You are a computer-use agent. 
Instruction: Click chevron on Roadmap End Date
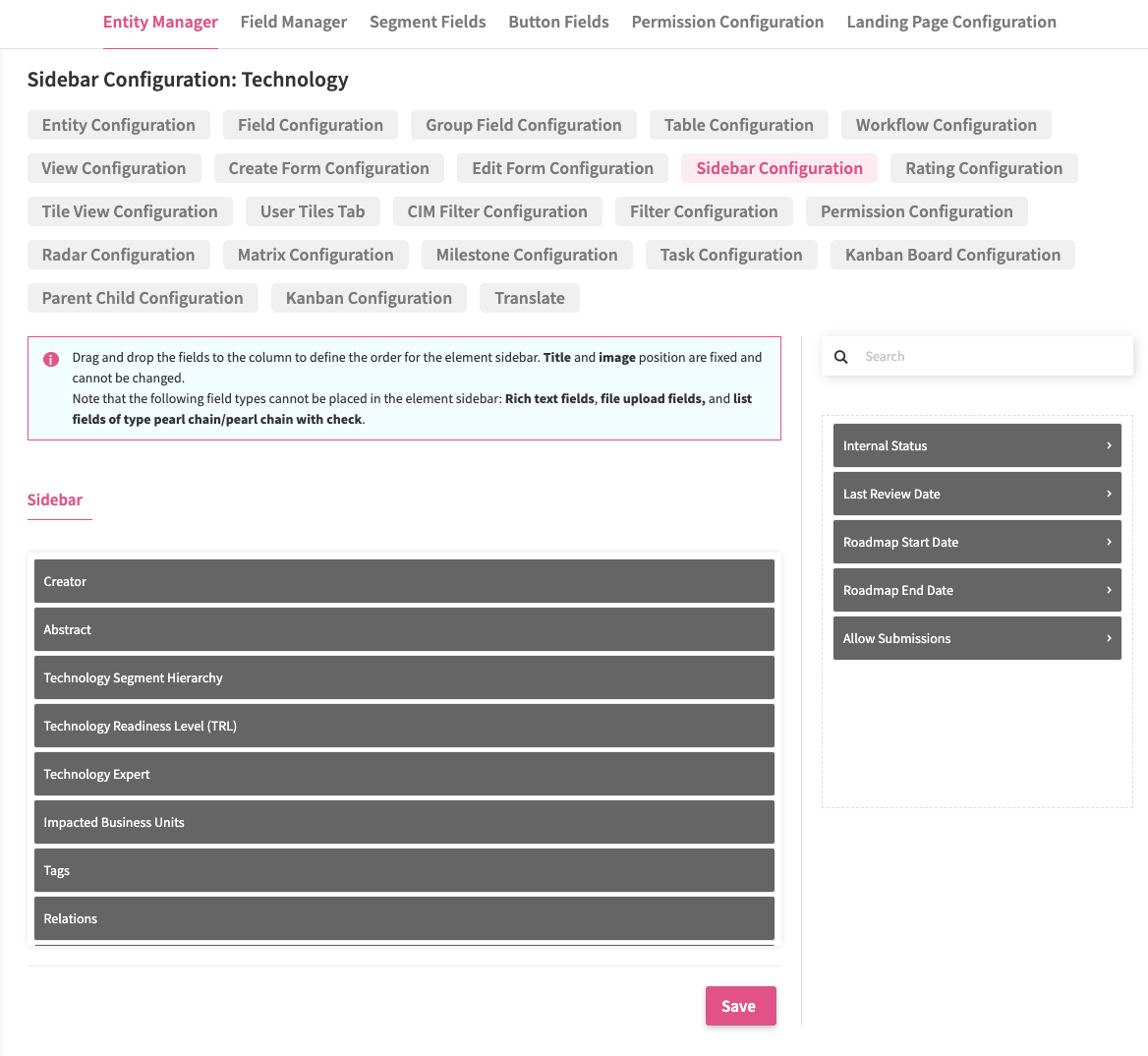coord(1109,590)
